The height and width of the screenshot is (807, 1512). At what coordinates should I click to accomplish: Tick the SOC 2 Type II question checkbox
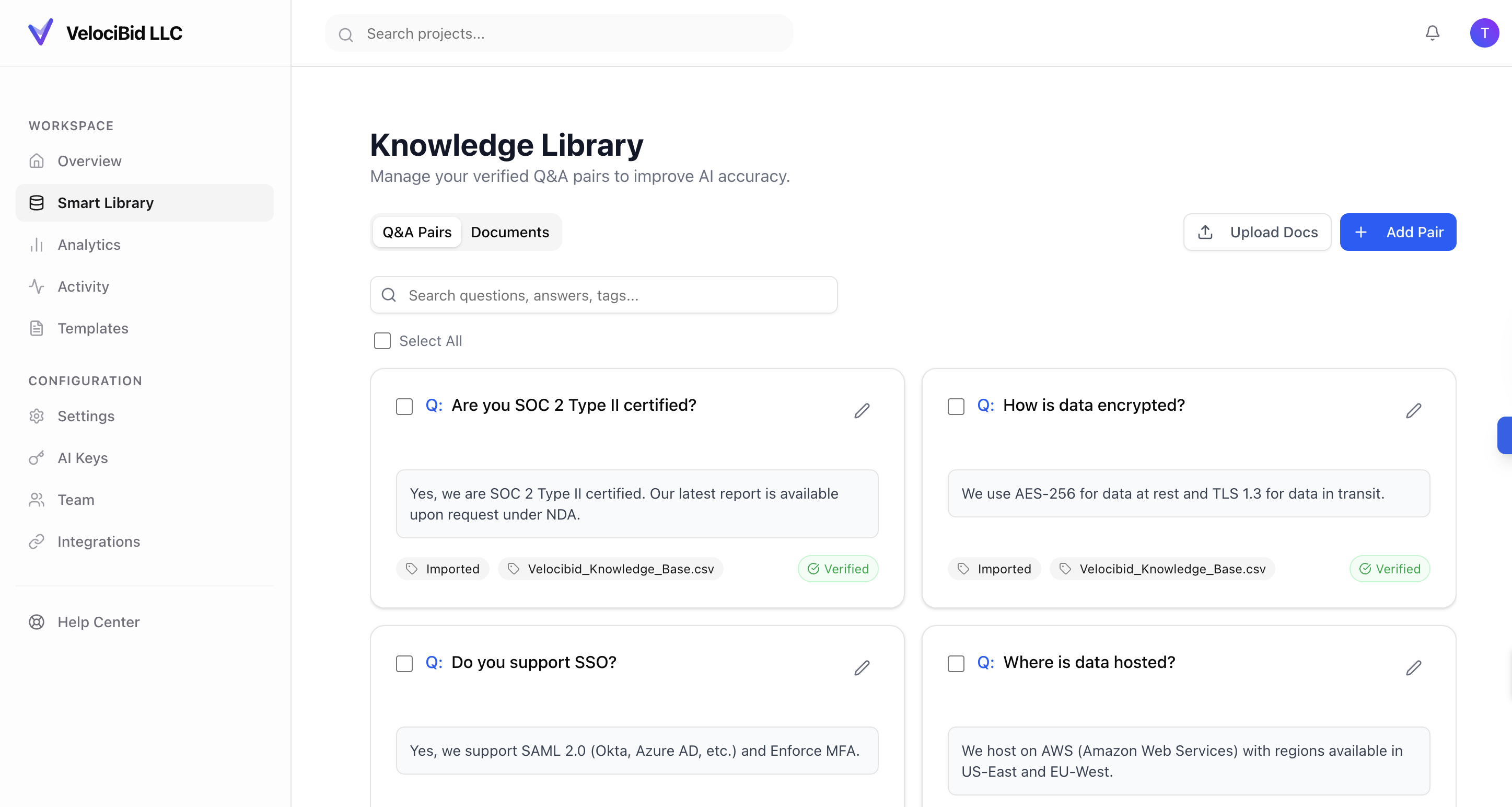coord(404,406)
